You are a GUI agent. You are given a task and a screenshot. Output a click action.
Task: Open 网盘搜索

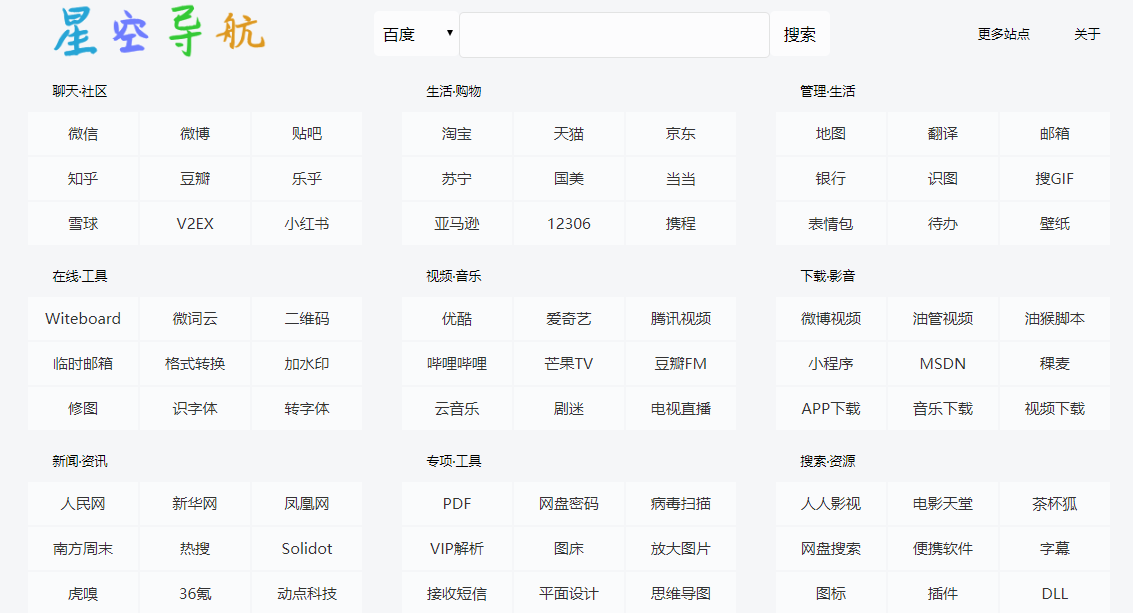click(x=831, y=549)
